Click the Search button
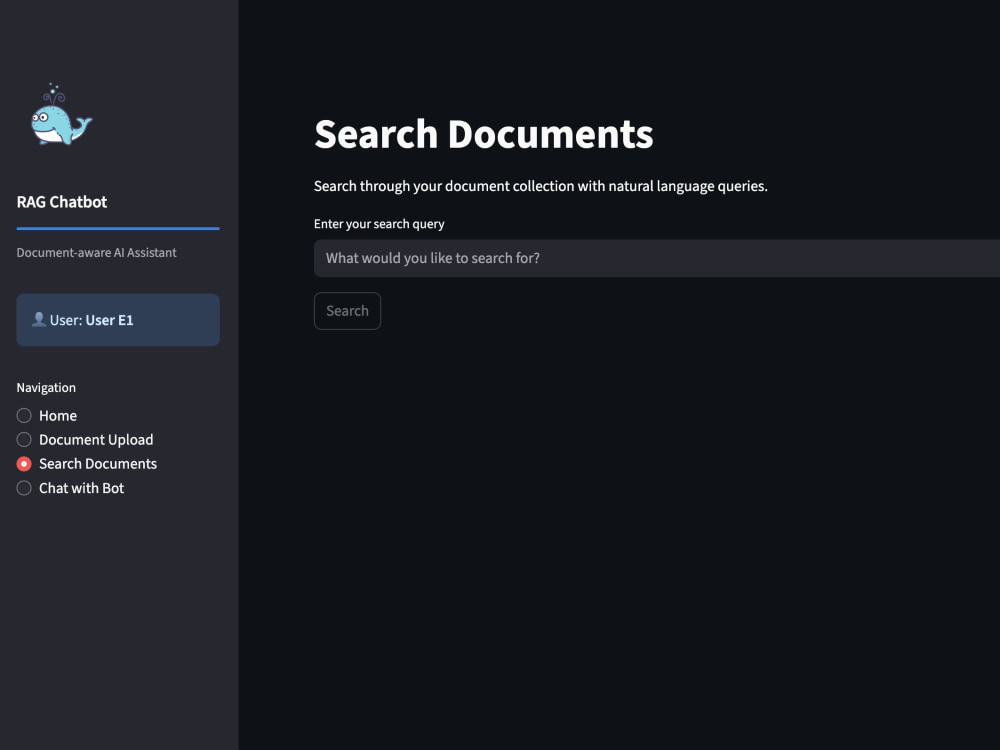1000x750 pixels. [347, 311]
